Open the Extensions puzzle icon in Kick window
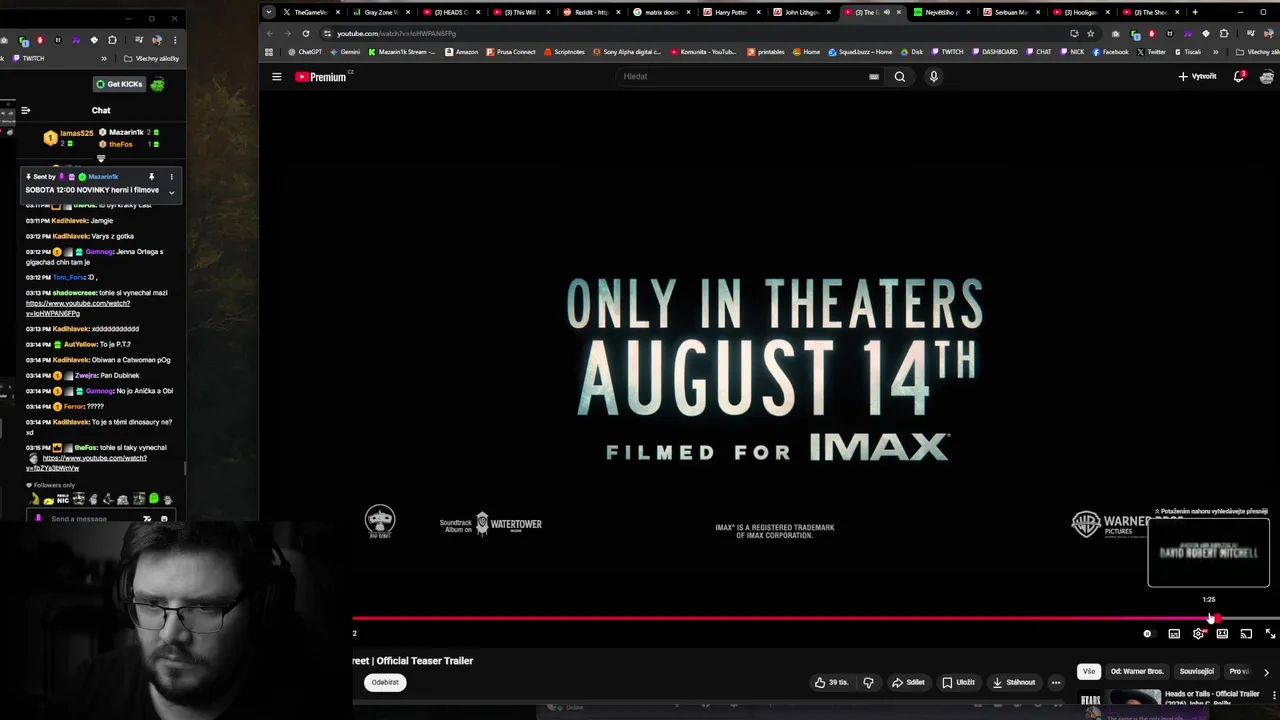1280x720 pixels. [112, 40]
